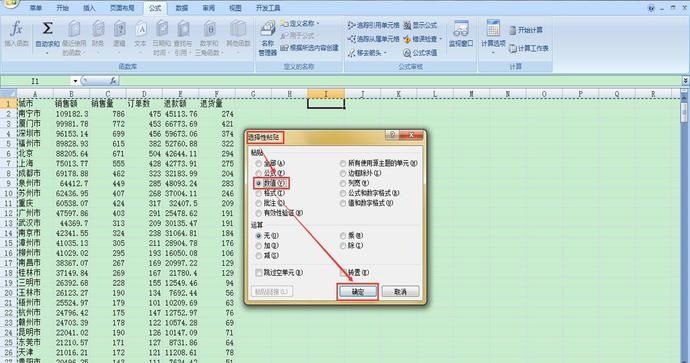Click Cancel (取消) in Paste Special dialog

click(x=400, y=292)
